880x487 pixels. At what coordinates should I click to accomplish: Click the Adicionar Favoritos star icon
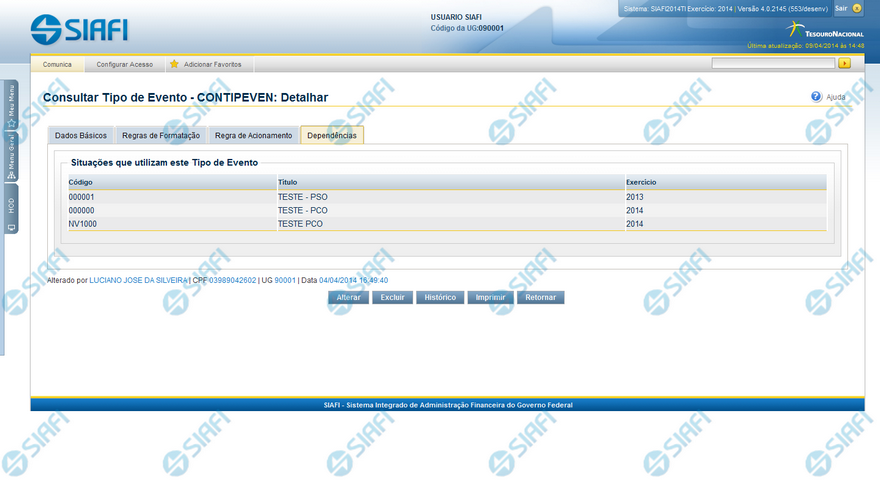point(174,64)
